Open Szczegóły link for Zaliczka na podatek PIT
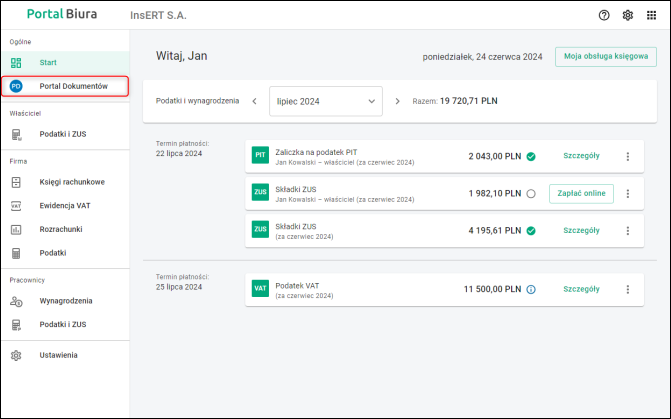671x419 pixels. (581, 156)
